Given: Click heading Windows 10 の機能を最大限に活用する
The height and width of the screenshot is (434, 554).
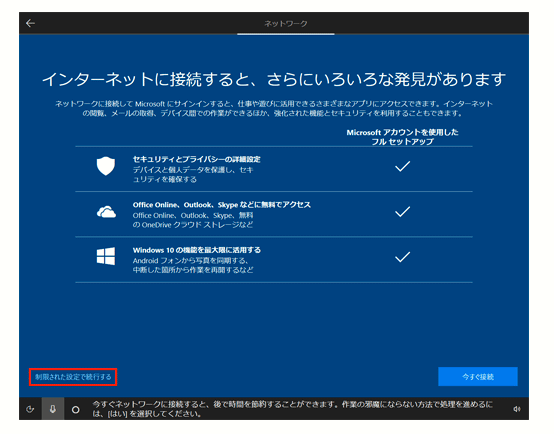Looking at the screenshot, I should [x=196, y=250].
